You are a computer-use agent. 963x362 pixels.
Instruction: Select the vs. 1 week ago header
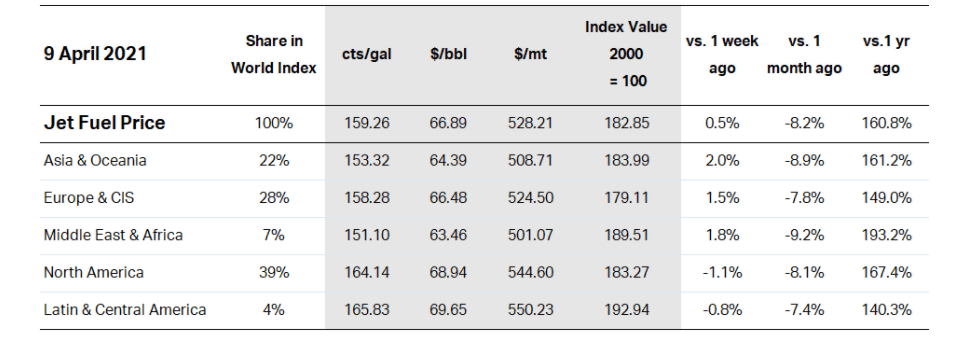coord(722,55)
